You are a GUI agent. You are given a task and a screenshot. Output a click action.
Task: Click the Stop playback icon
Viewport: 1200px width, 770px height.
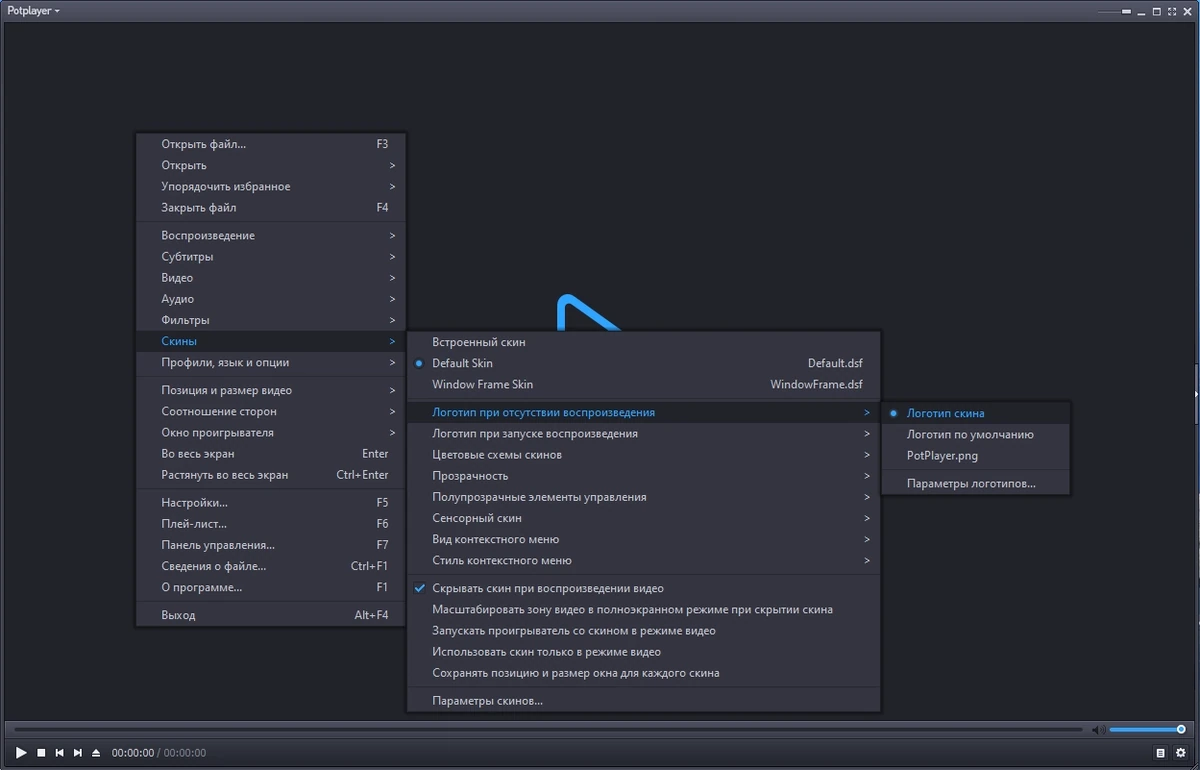coord(41,752)
